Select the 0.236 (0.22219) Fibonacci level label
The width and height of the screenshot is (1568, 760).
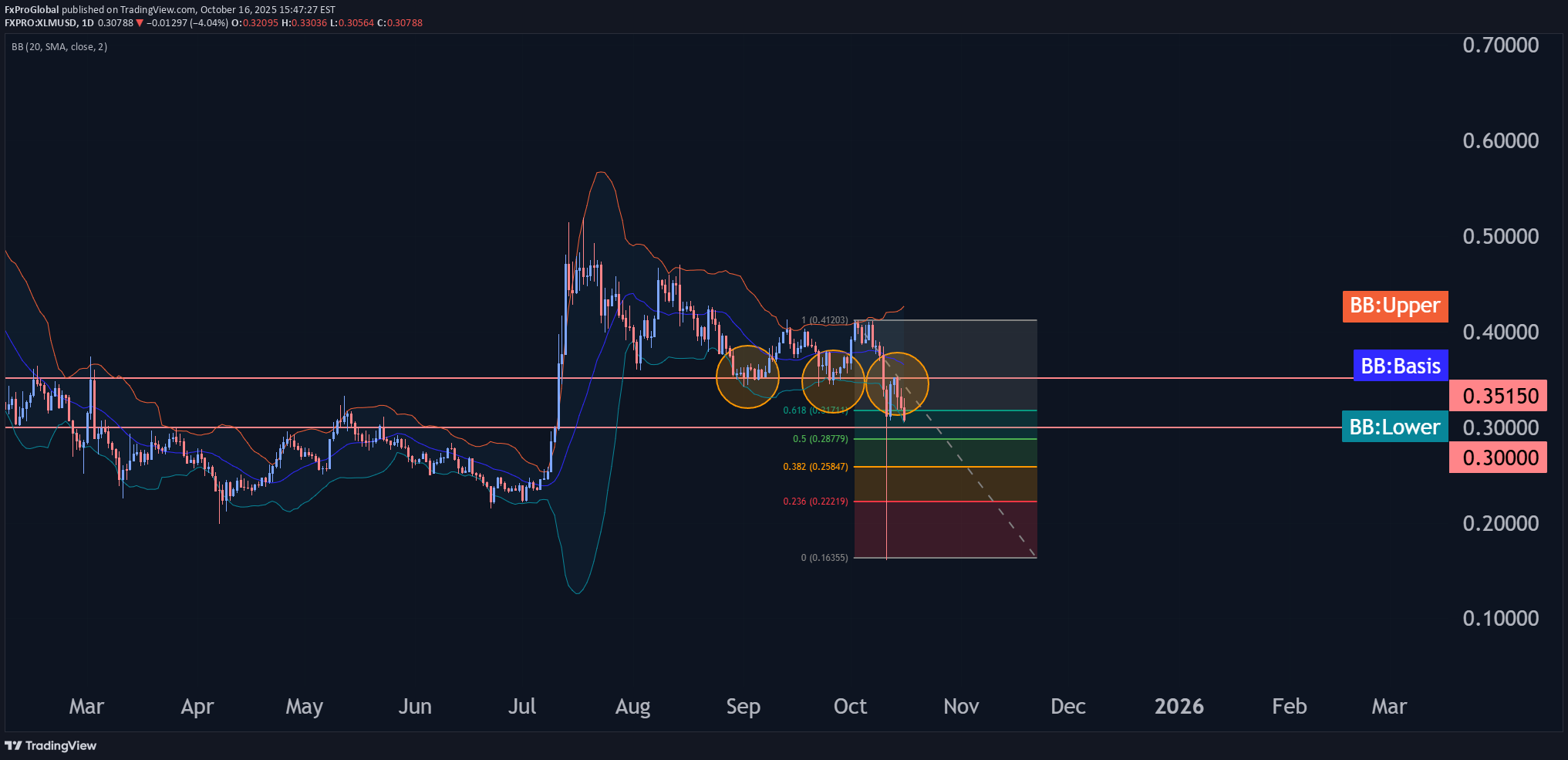point(815,502)
